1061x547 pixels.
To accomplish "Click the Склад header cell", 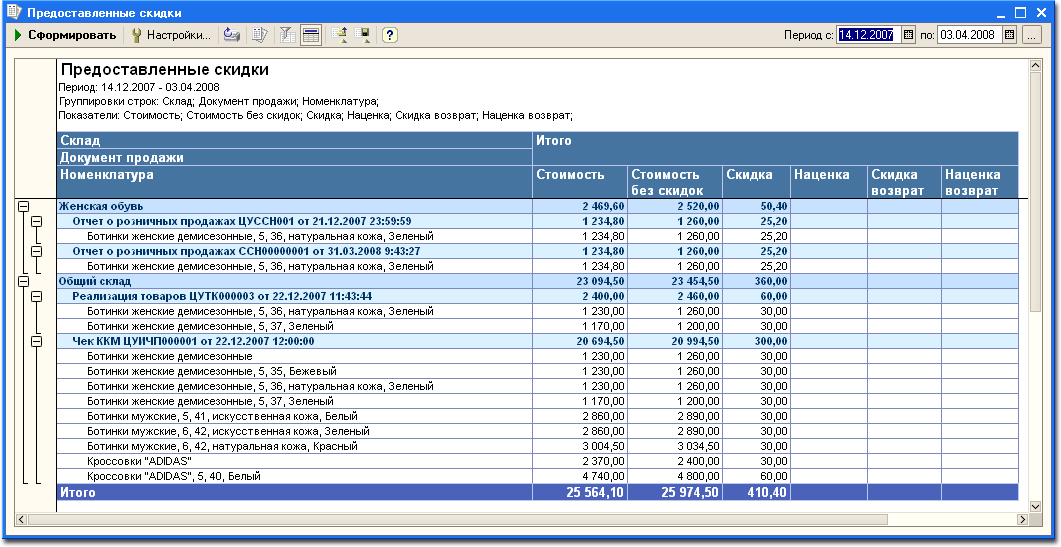I will (294, 141).
